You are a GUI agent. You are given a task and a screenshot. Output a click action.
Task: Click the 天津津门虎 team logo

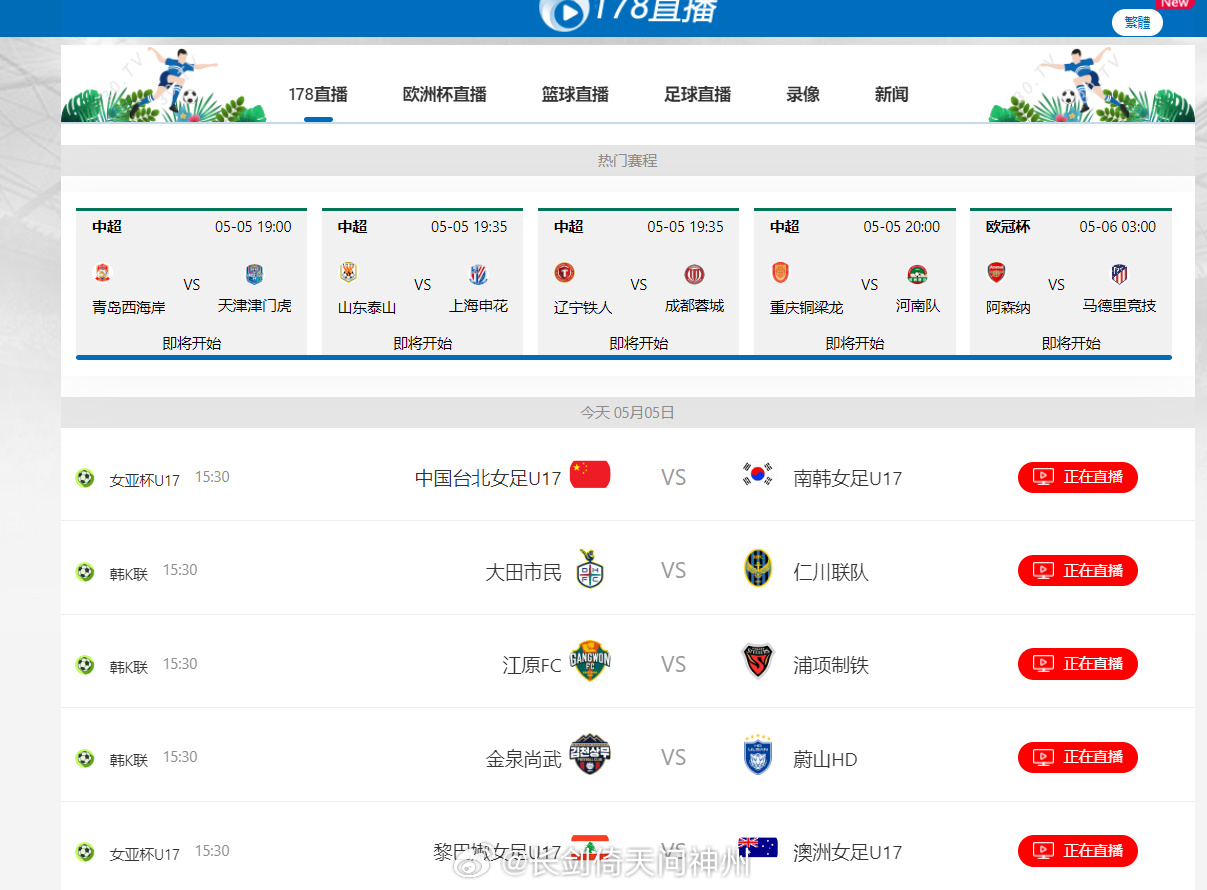pos(254,274)
